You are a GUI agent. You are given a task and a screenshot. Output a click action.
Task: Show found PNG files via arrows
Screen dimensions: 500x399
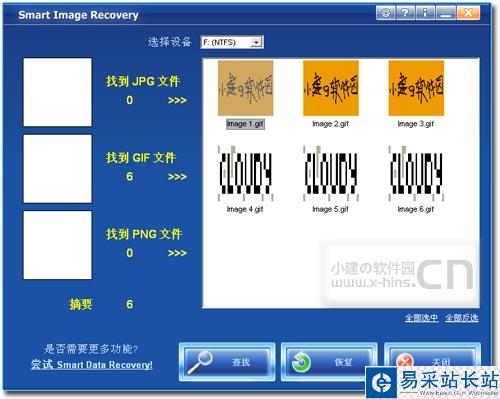click(x=177, y=253)
